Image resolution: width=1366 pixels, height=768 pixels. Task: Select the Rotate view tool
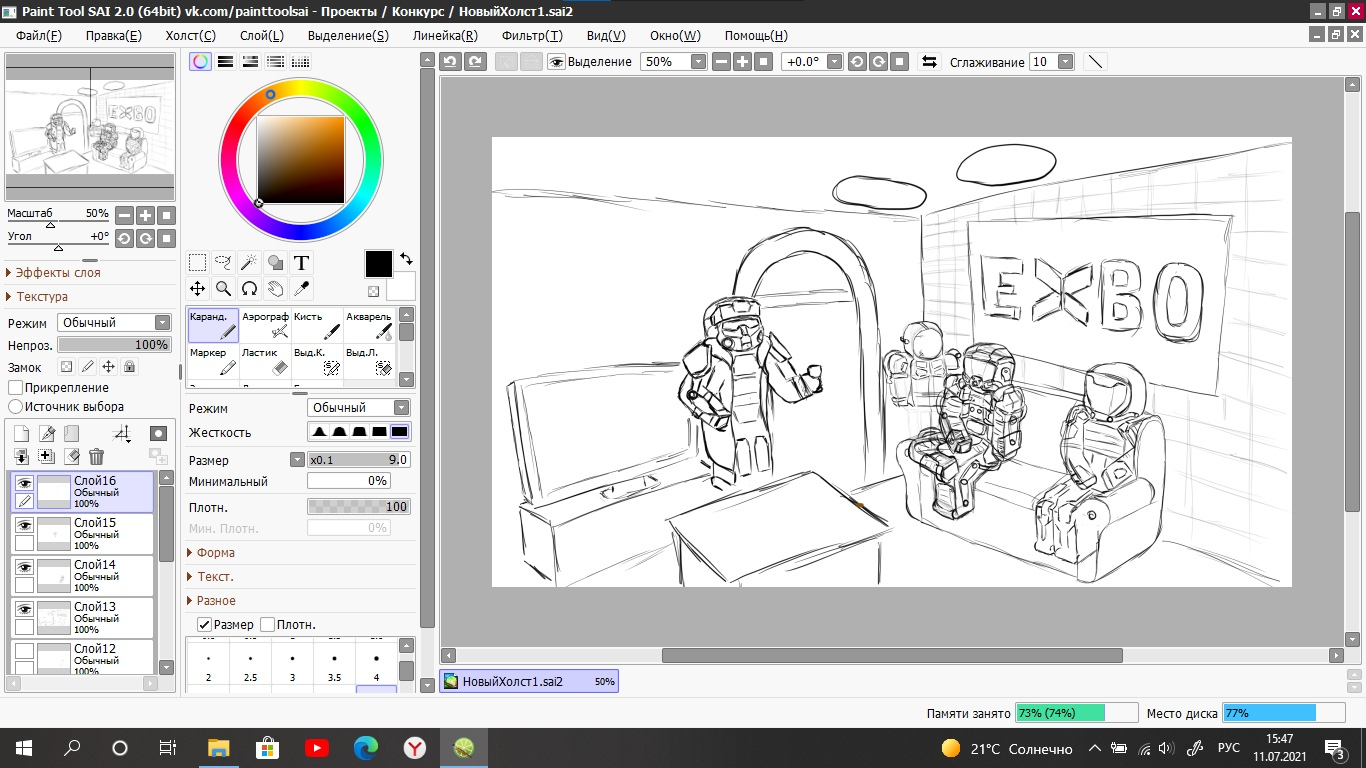click(x=250, y=289)
